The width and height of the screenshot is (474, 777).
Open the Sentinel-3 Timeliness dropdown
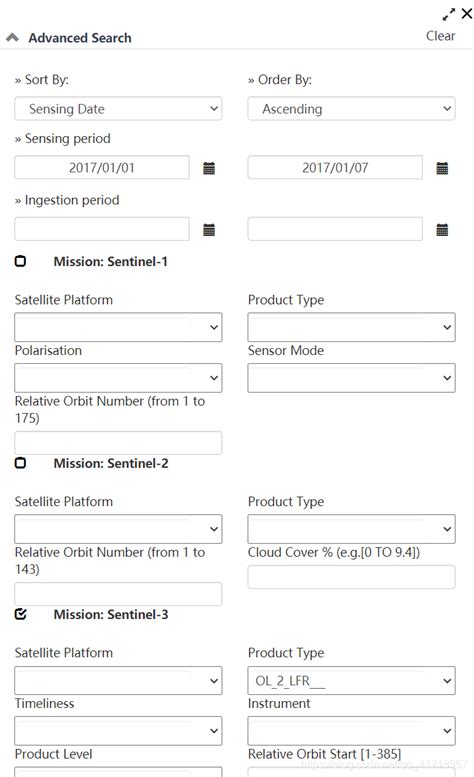118,731
